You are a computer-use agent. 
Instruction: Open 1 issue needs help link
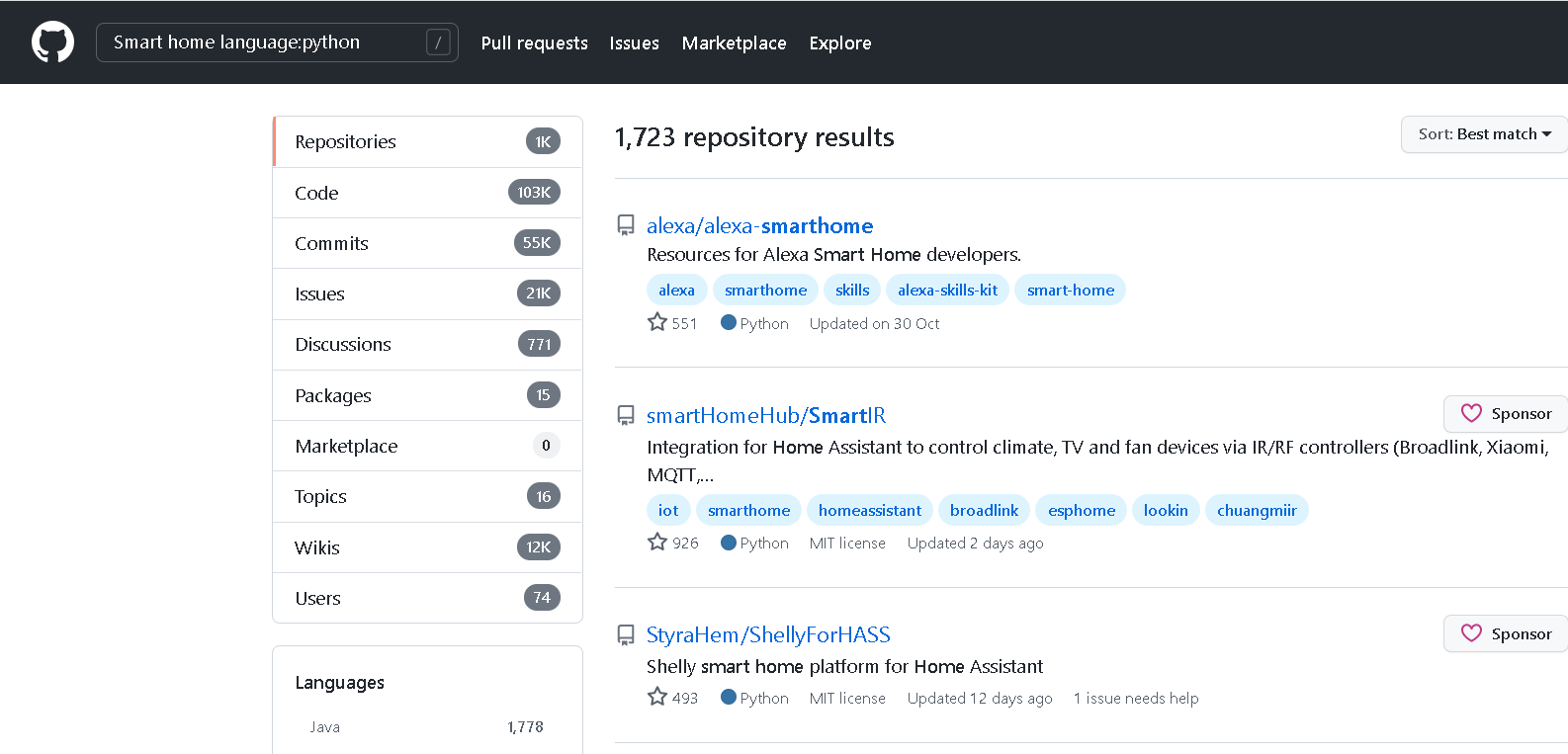[1136, 698]
